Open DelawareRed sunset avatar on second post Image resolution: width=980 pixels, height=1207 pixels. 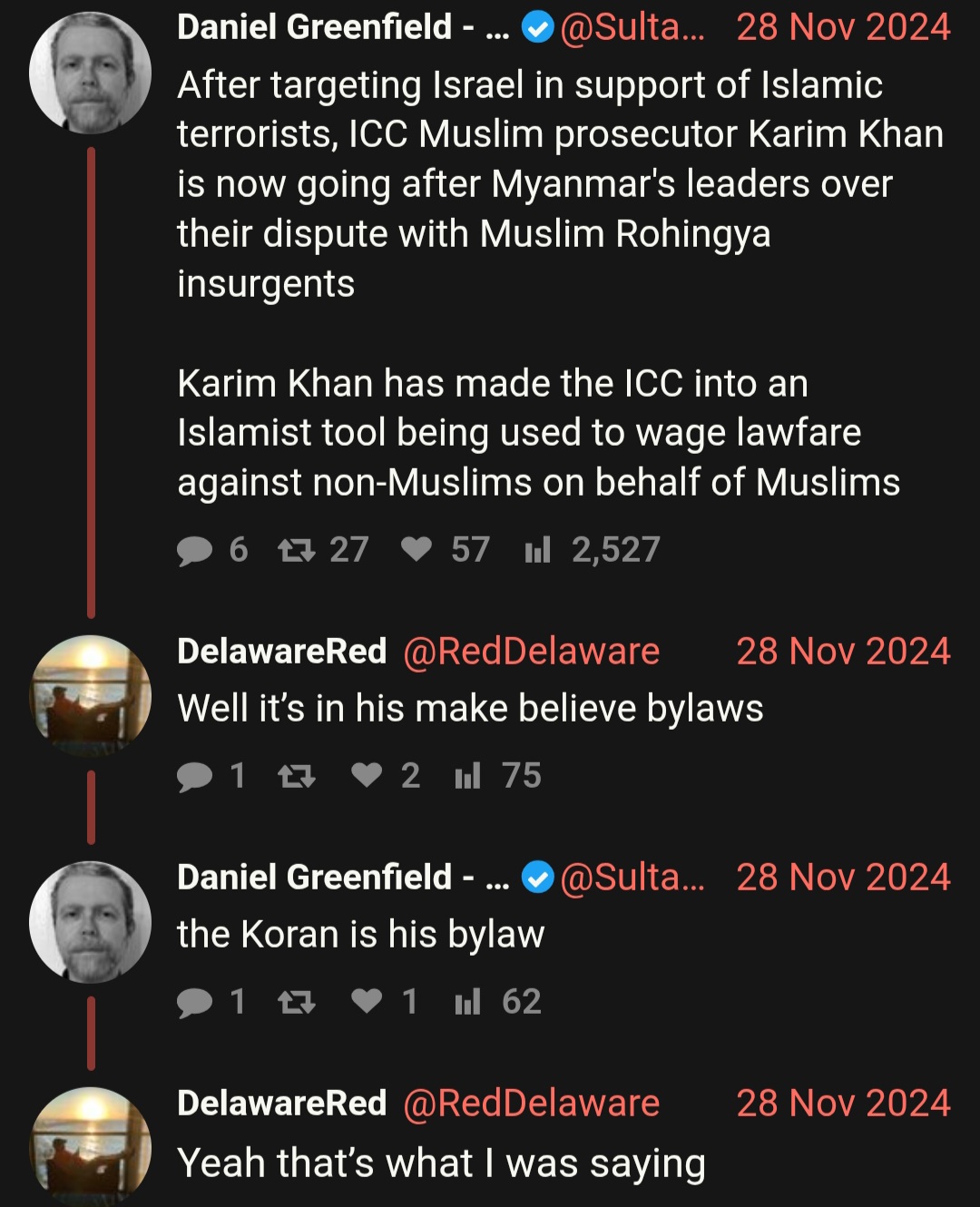[91, 696]
